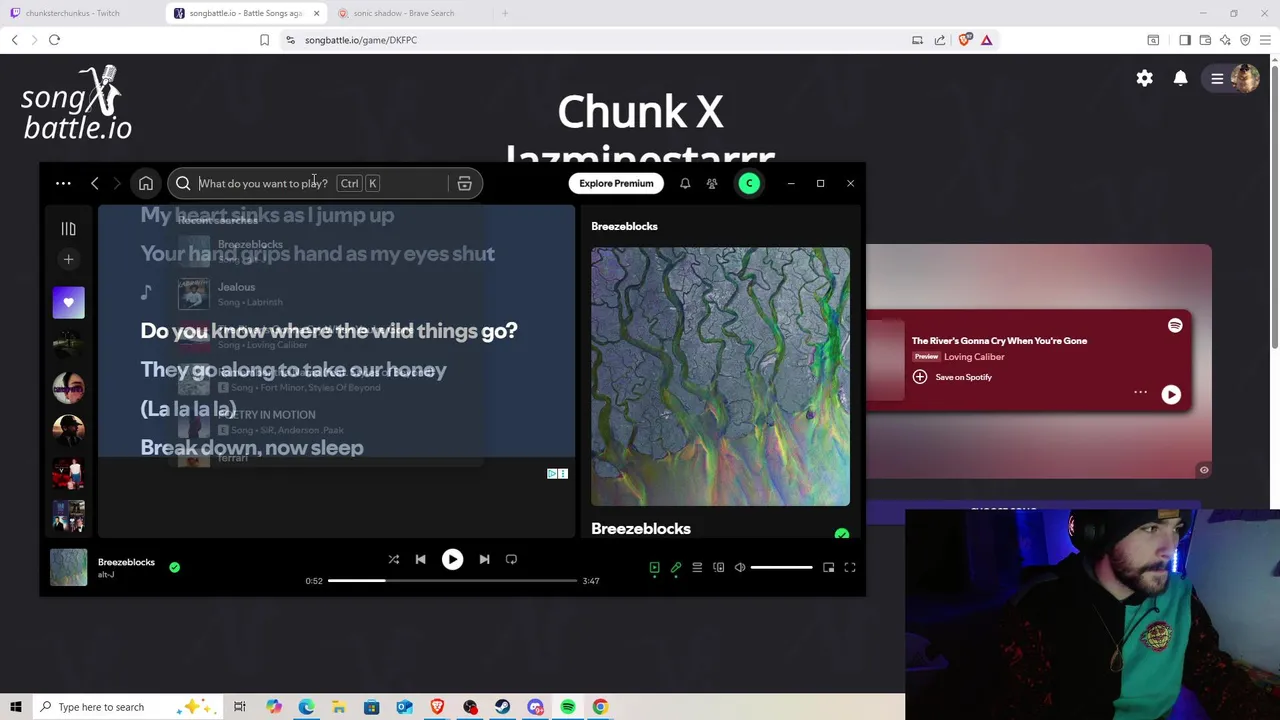The image size is (1280, 720).
Task: Open Spotify notifications bell
Action: click(x=685, y=183)
